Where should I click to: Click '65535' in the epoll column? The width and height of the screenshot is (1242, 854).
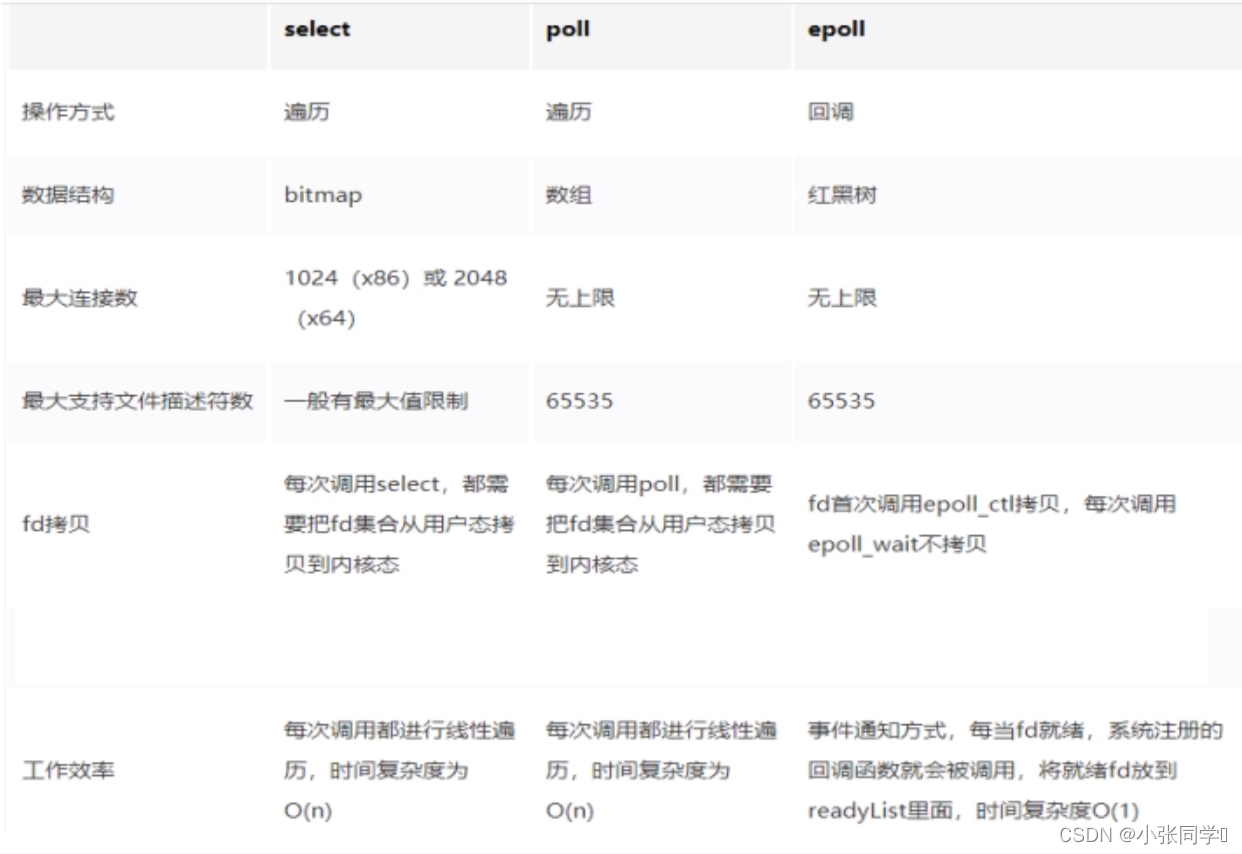tap(842, 401)
